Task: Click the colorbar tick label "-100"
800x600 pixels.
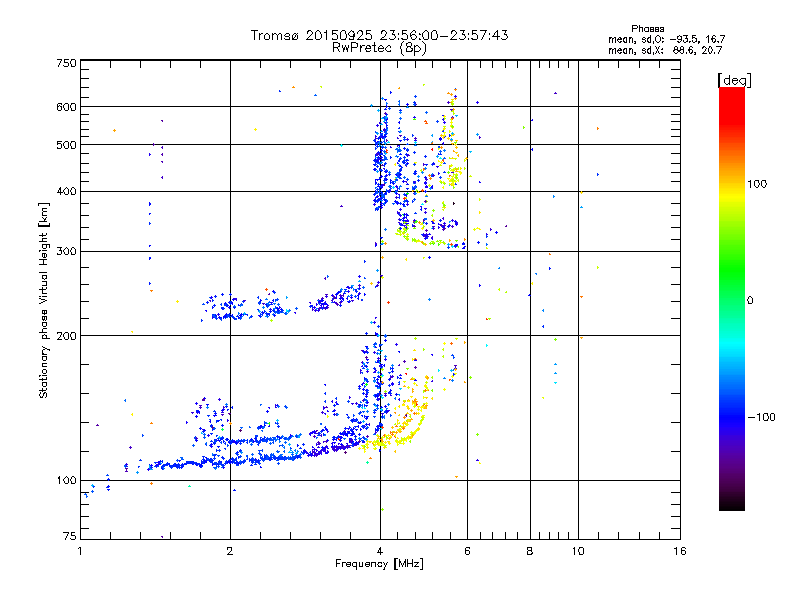Action: pyautogui.click(x=761, y=417)
